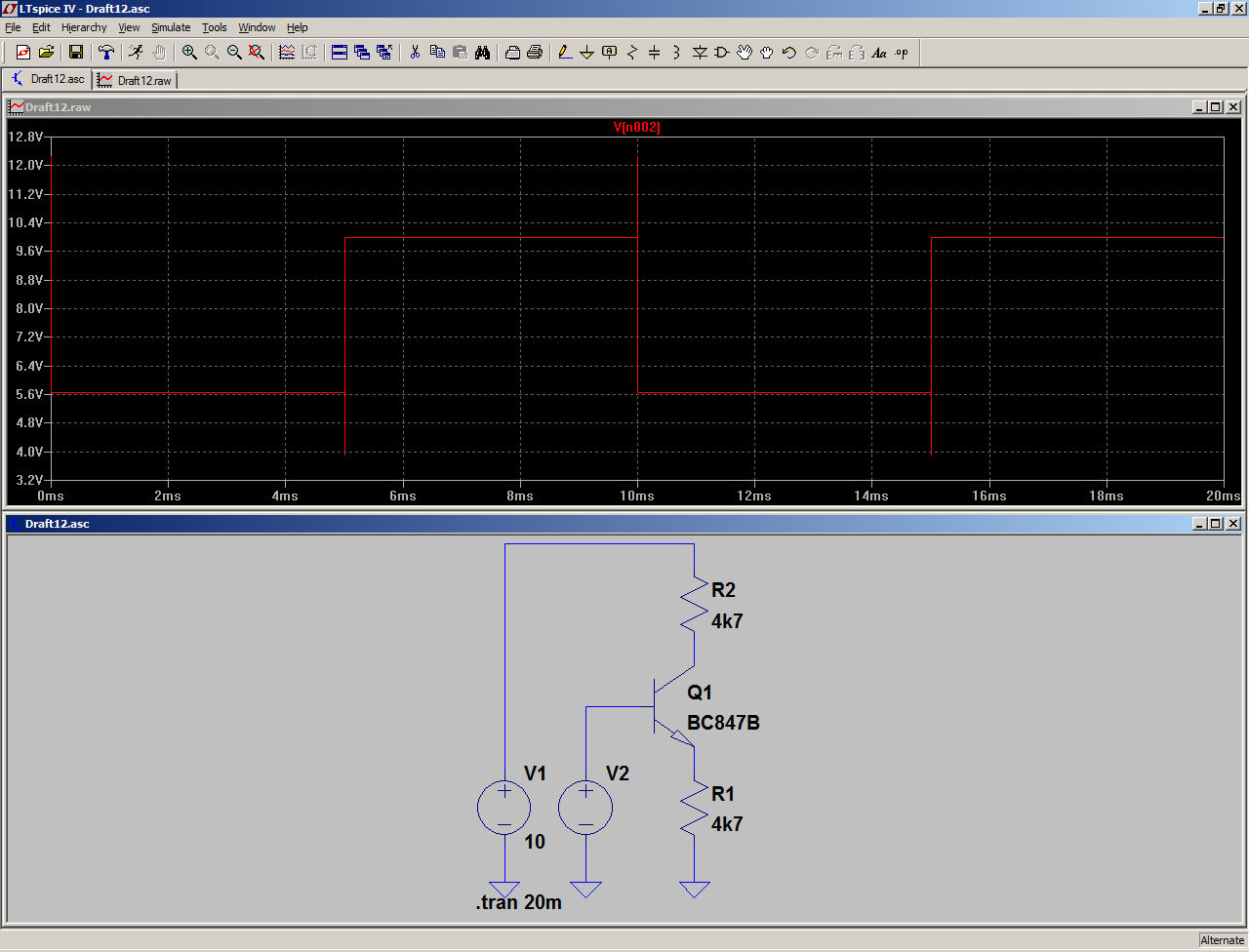1249x952 pixels.
Task: Click the Q1 transistor label
Action: 700,693
